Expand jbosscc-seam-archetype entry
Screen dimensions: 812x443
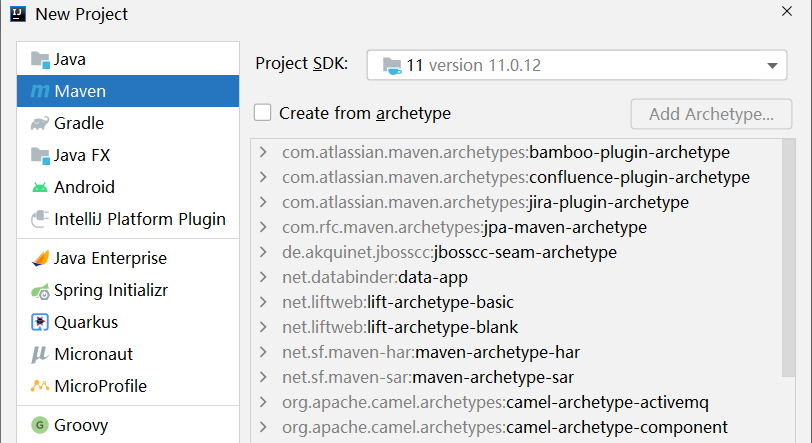point(263,252)
